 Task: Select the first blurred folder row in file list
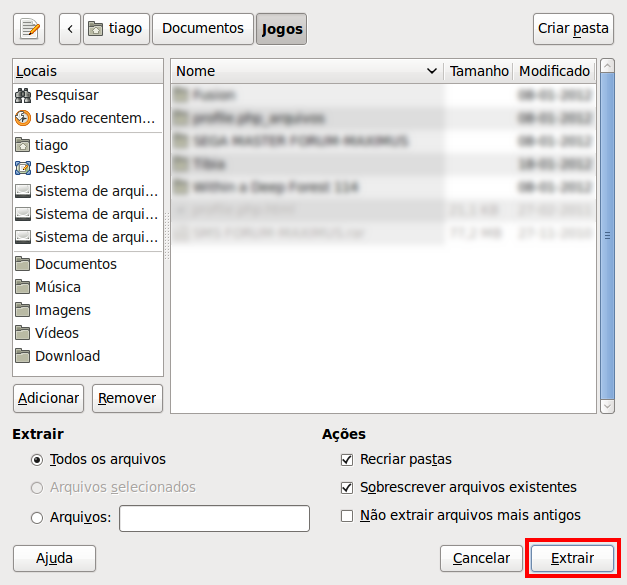click(383, 95)
